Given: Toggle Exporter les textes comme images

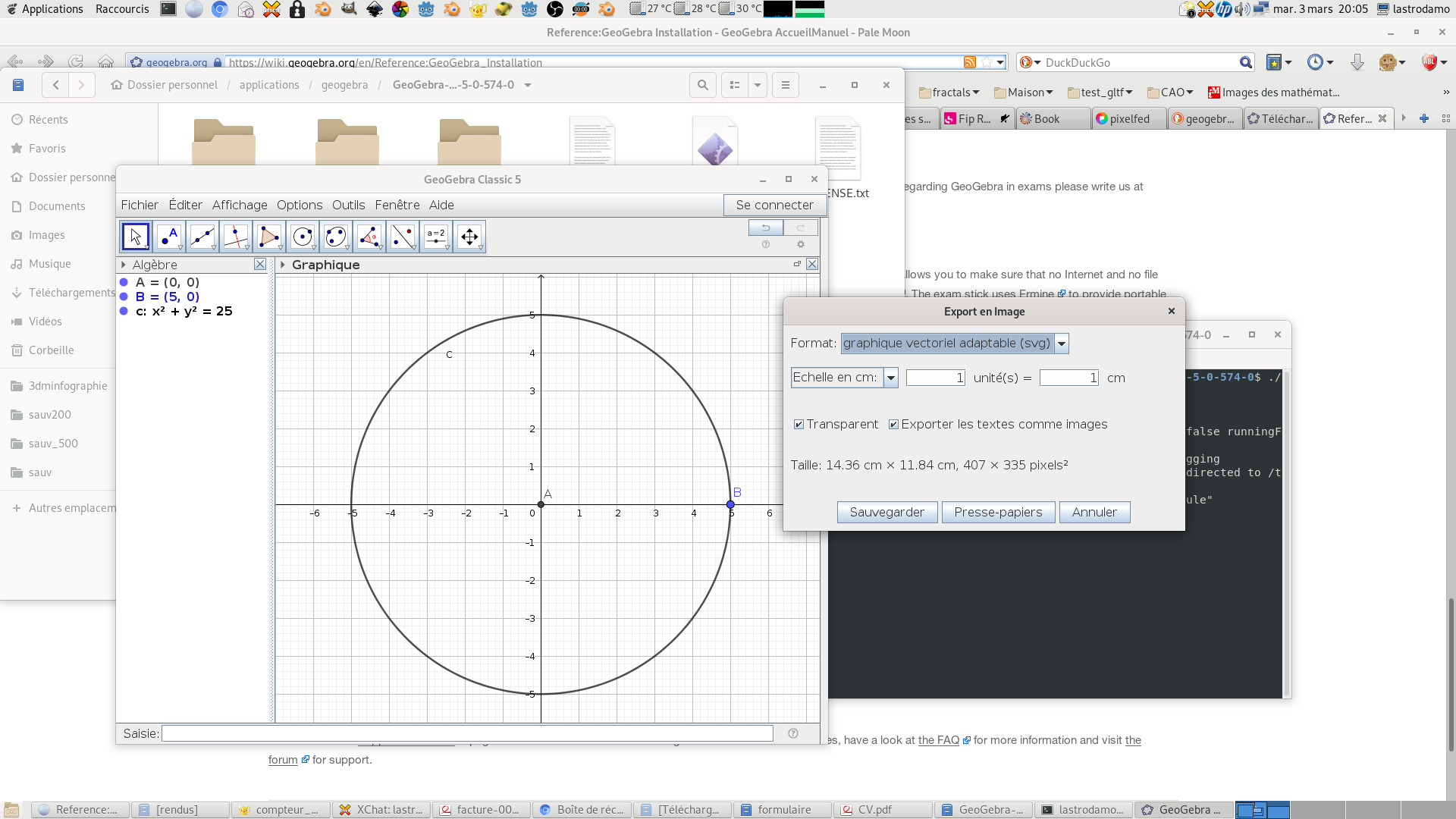Looking at the screenshot, I should pyautogui.click(x=893, y=425).
